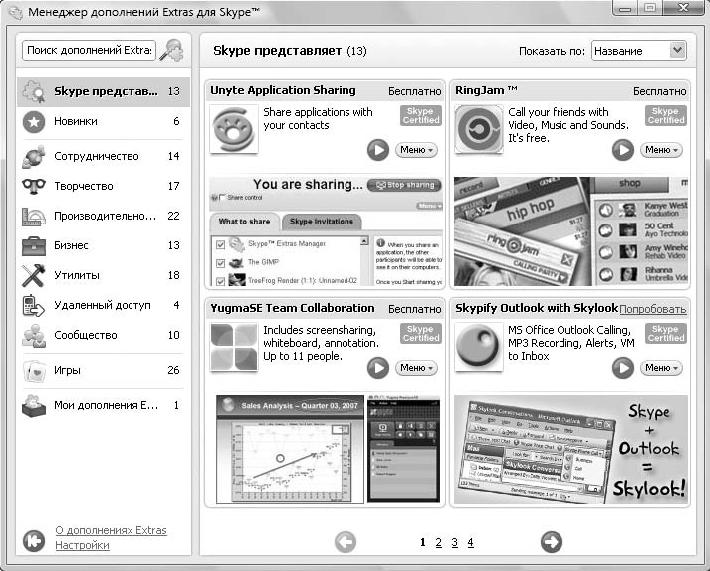Screen dimensions: 710x571
Task: Click the Бизнес briefcase icon
Action: 34,246
